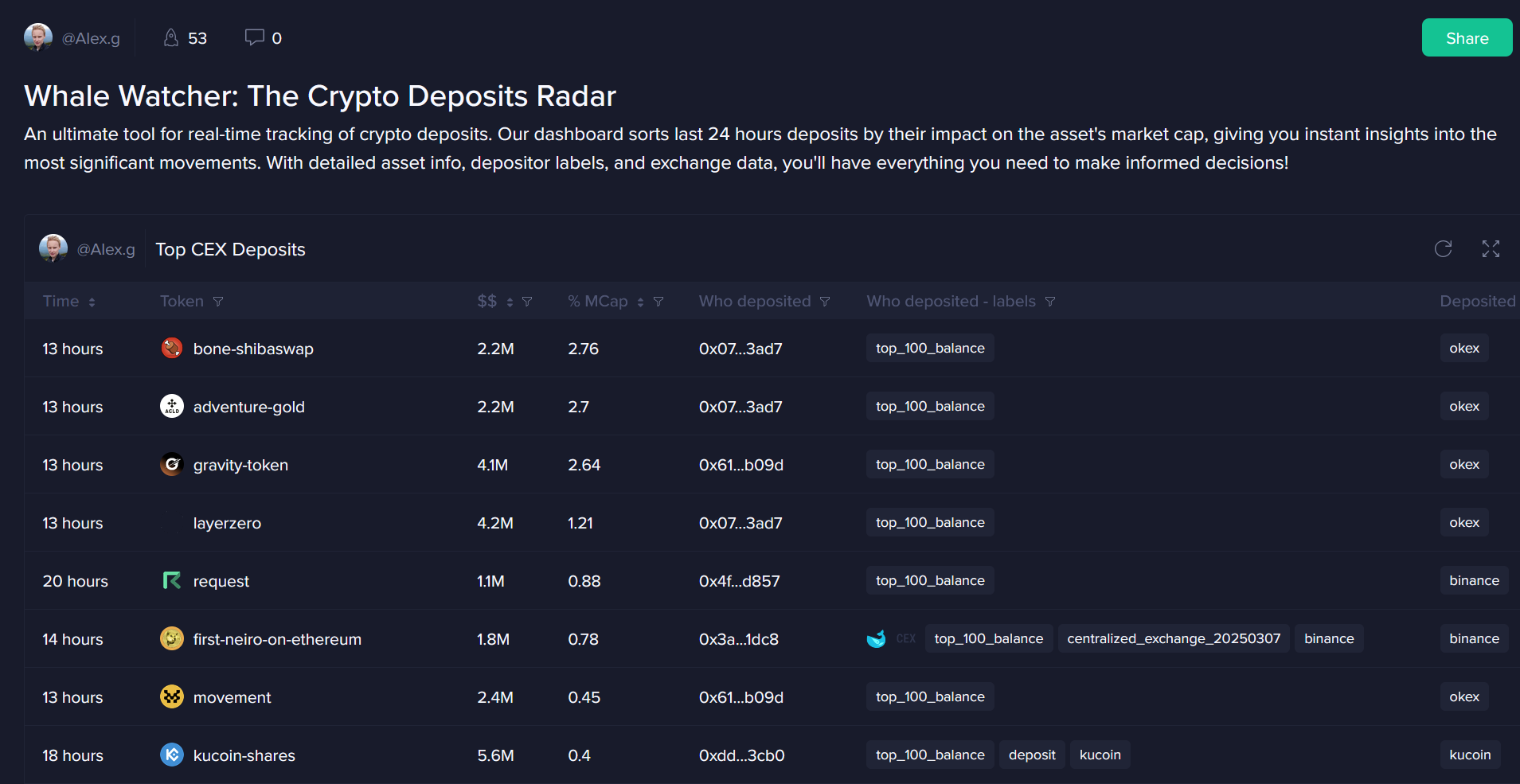1520x784 pixels.
Task: Click the Deposited column header
Action: tap(1478, 301)
